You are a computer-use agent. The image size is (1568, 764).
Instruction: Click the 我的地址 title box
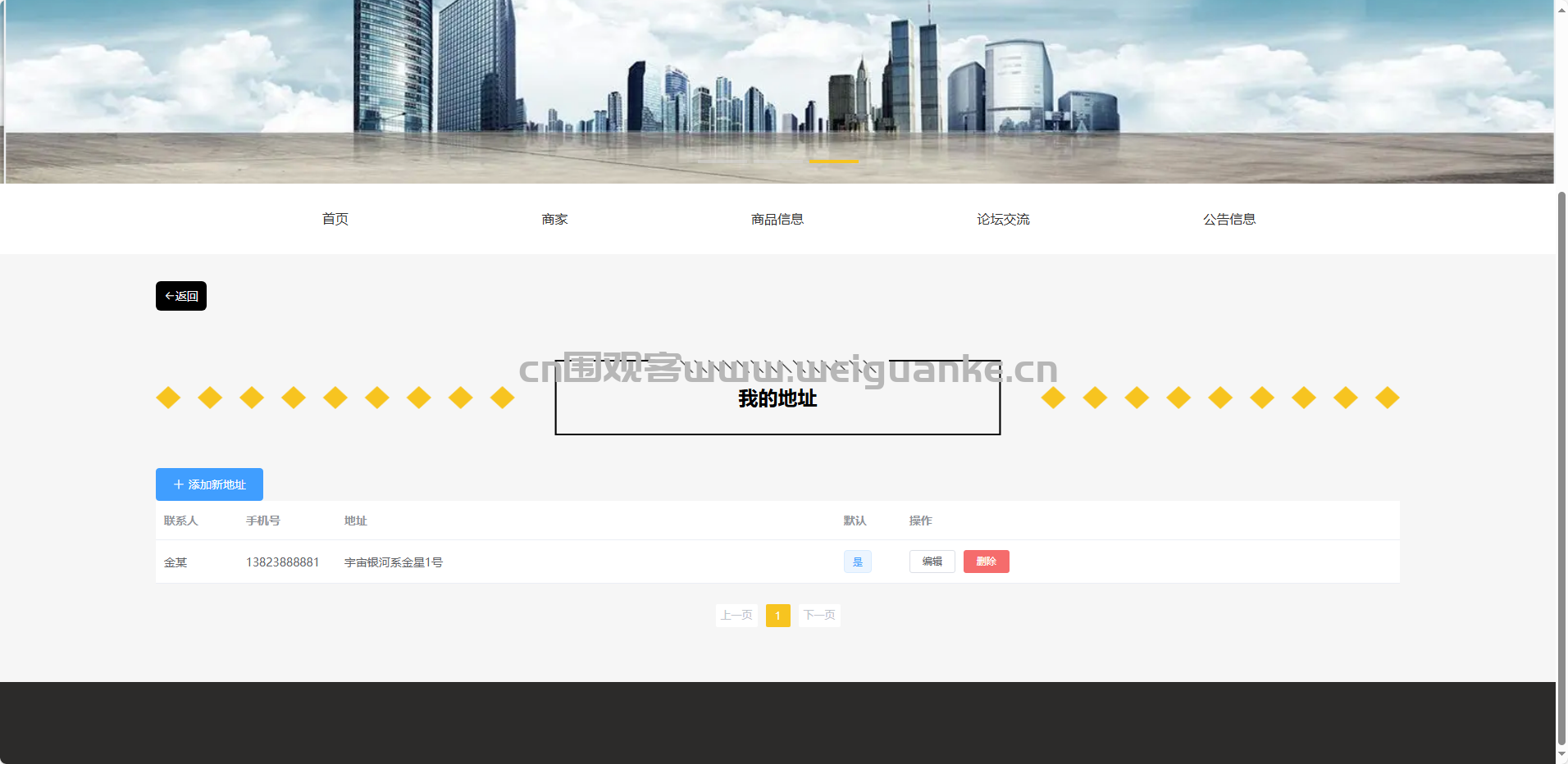777,398
